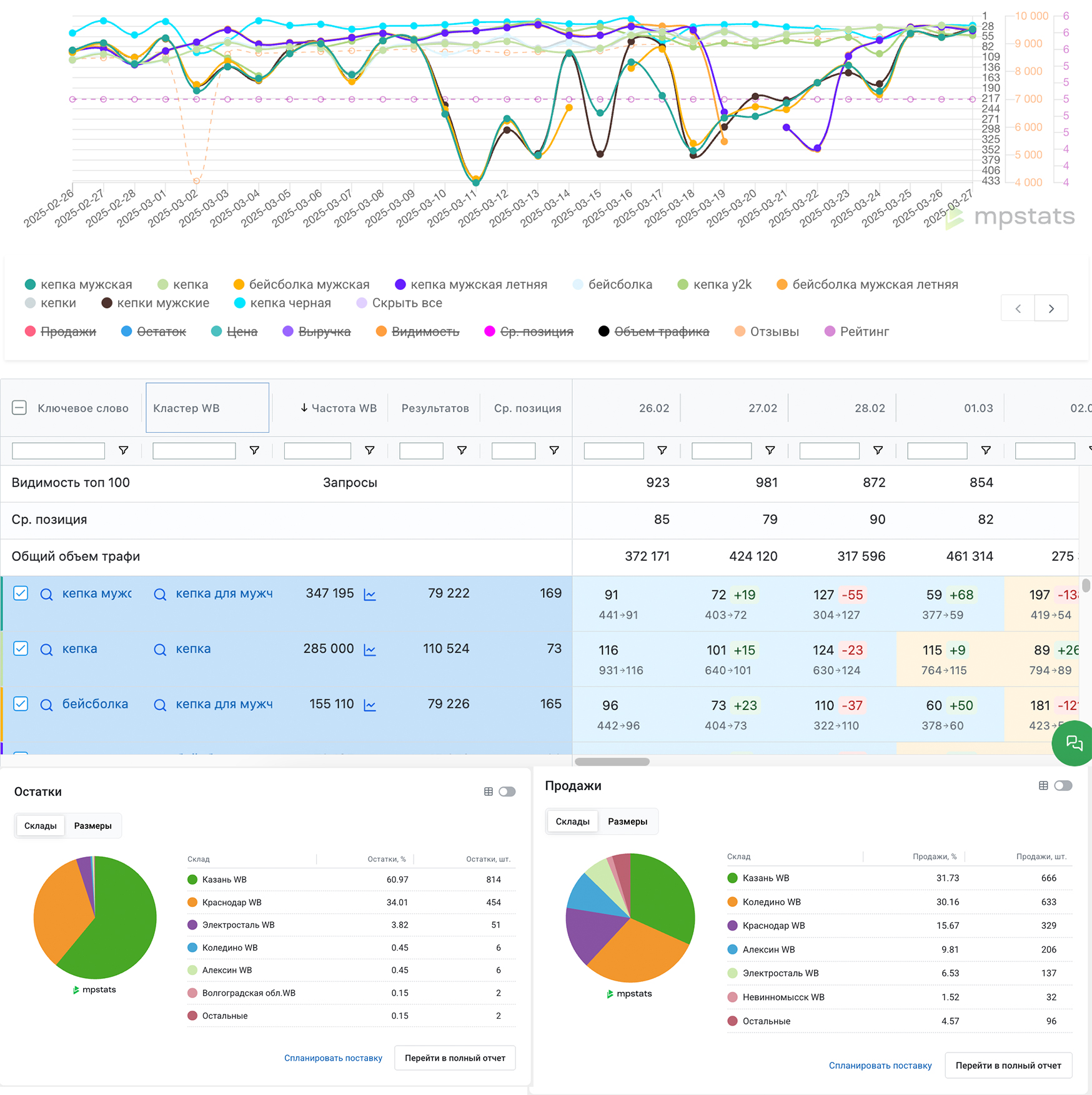Toggle the Остатки panel switch
Viewport: 1092px width, 1095px height.
click(x=507, y=791)
